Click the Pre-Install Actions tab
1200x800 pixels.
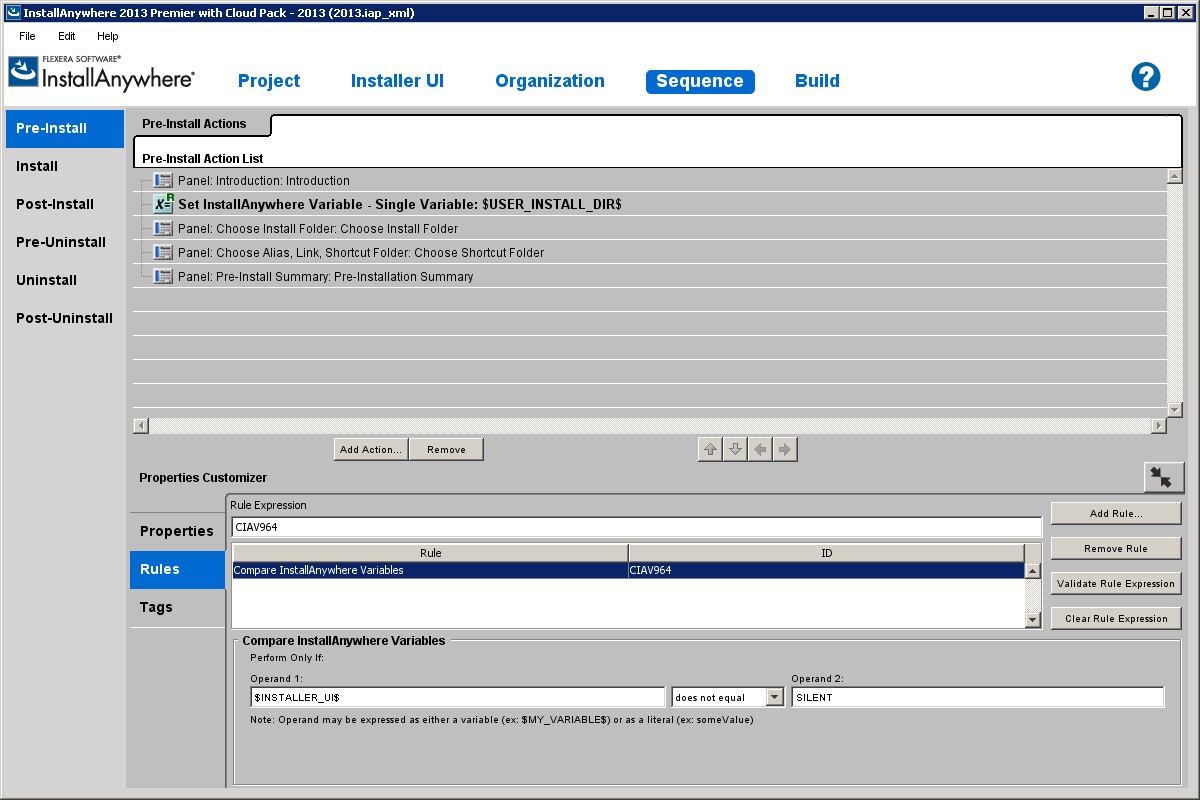(x=201, y=124)
